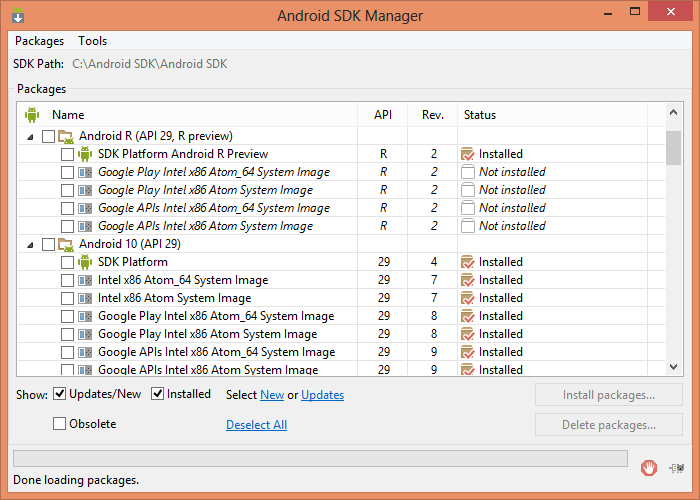Collapse the Android R (API 29, R preview) group
Screen dimensions: 700x500
point(30,137)
